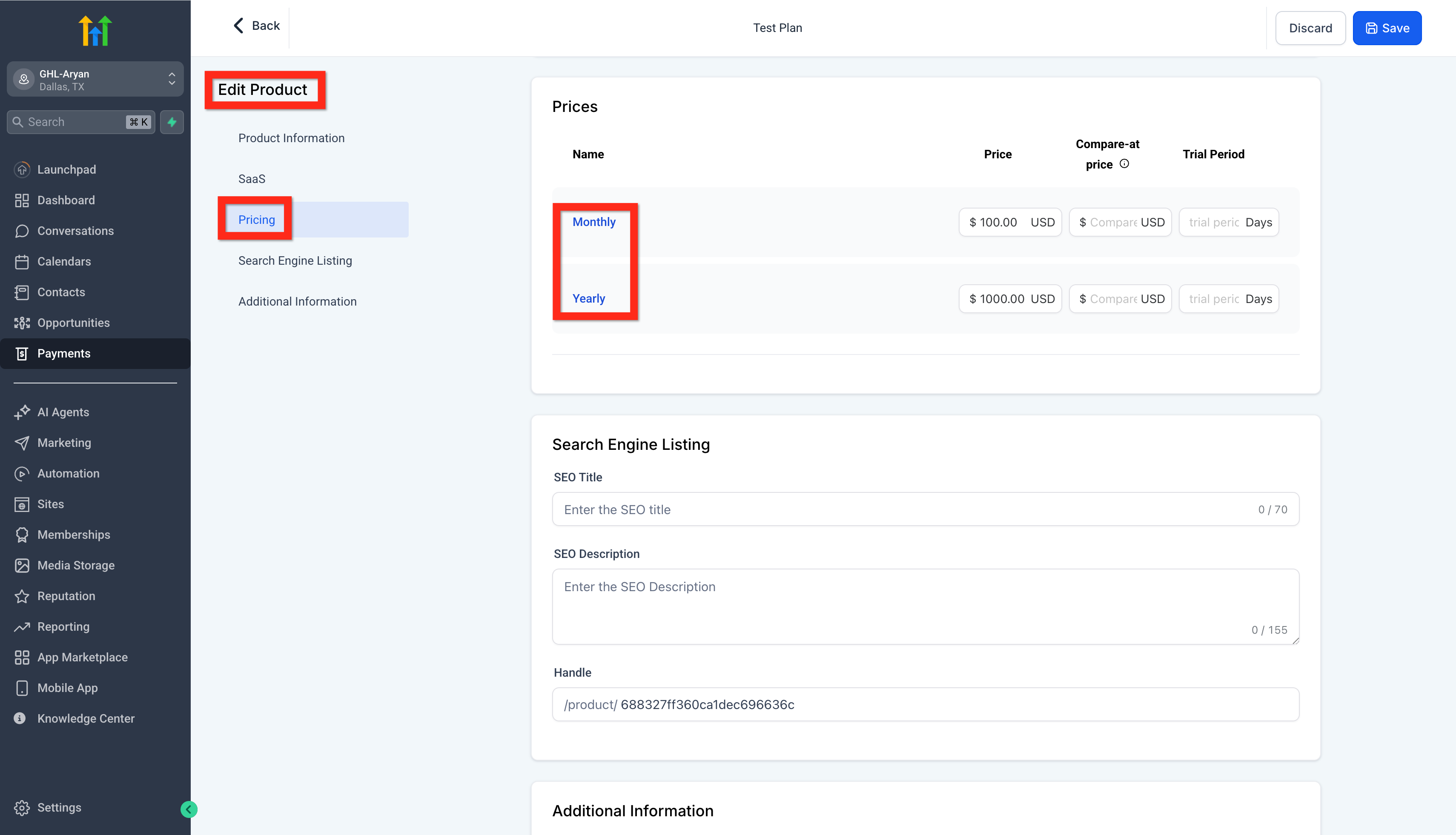1456x835 pixels.
Task: Click the Save button
Action: pyautogui.click(x=1387, y=28)
